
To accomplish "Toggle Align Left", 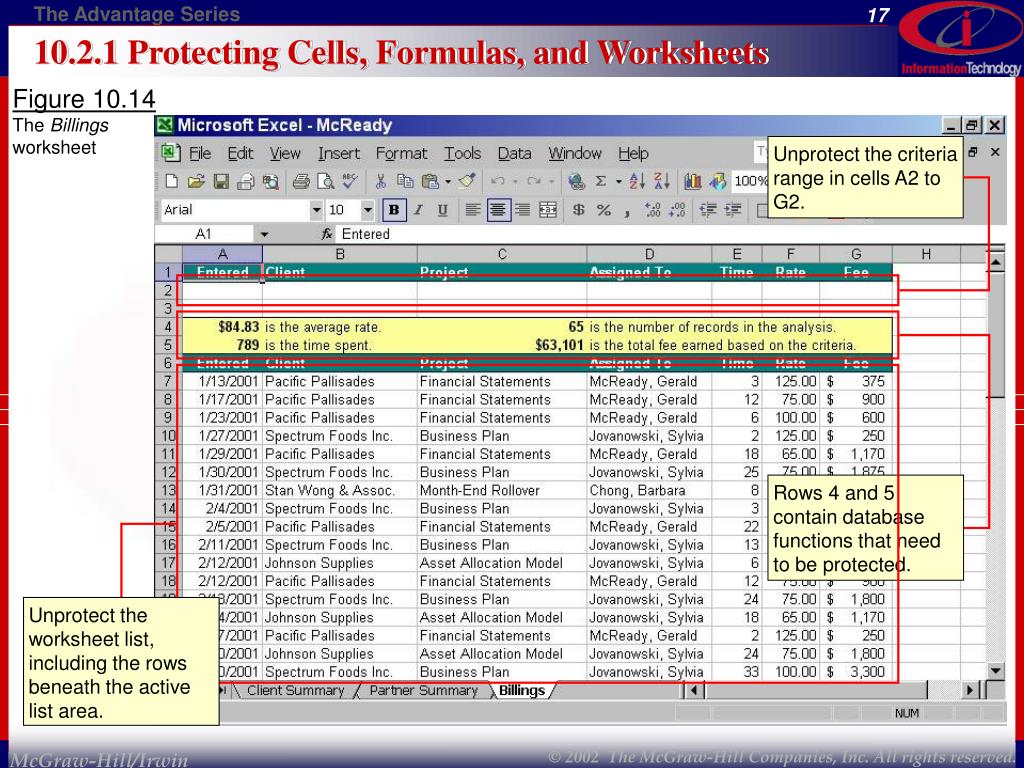I will pos(473,210).
